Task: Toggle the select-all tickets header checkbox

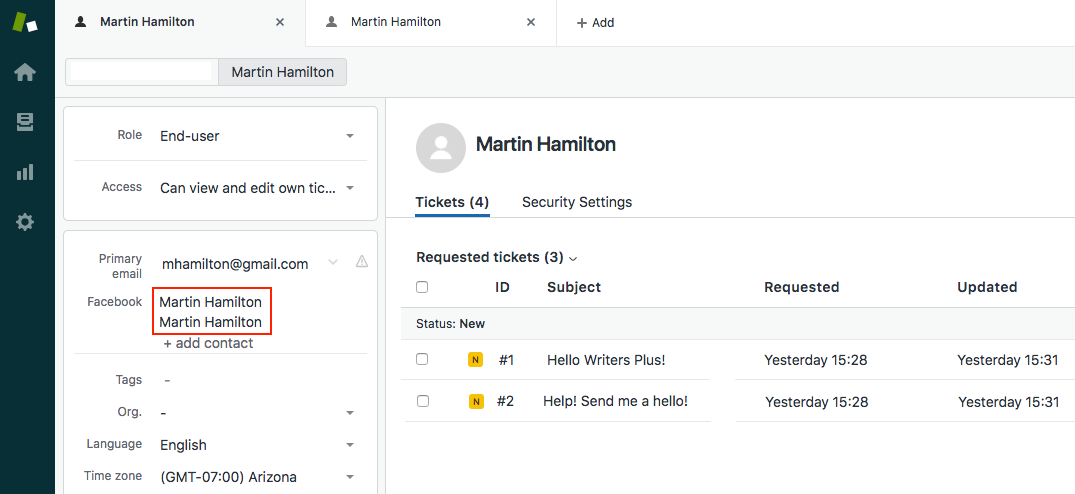Action: [x=422, y=287]
